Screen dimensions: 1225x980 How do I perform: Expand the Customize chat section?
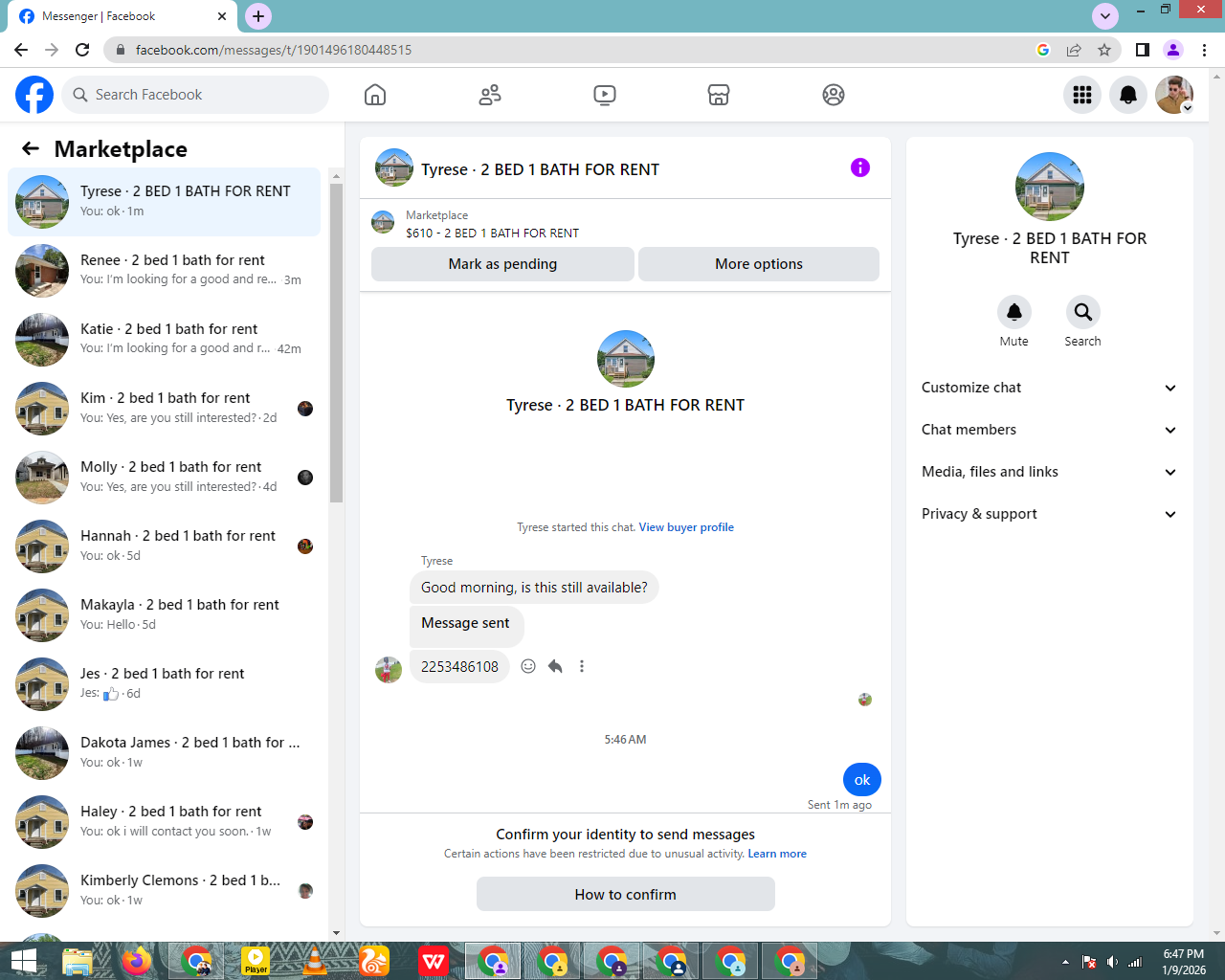1050,388
